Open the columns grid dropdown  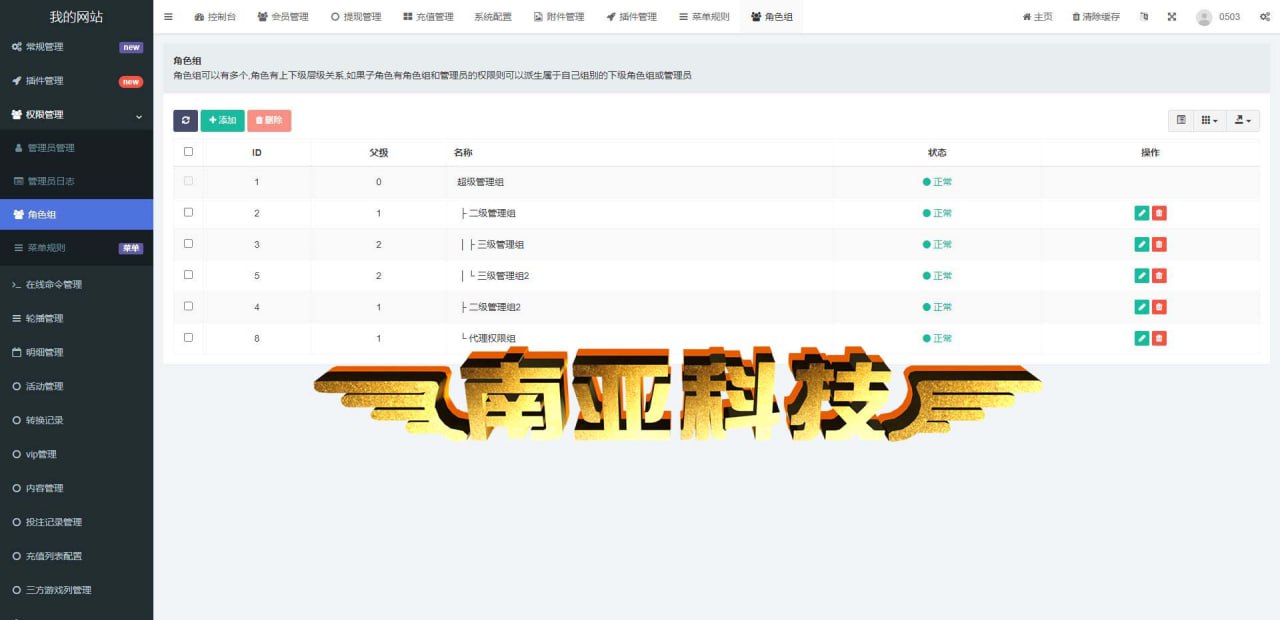(1209, 120)
